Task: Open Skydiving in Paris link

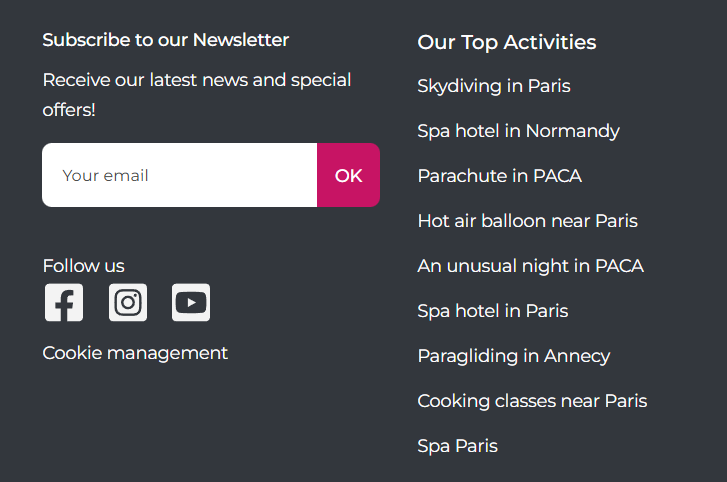Action: pyautogui.click(x=494, y=86)
